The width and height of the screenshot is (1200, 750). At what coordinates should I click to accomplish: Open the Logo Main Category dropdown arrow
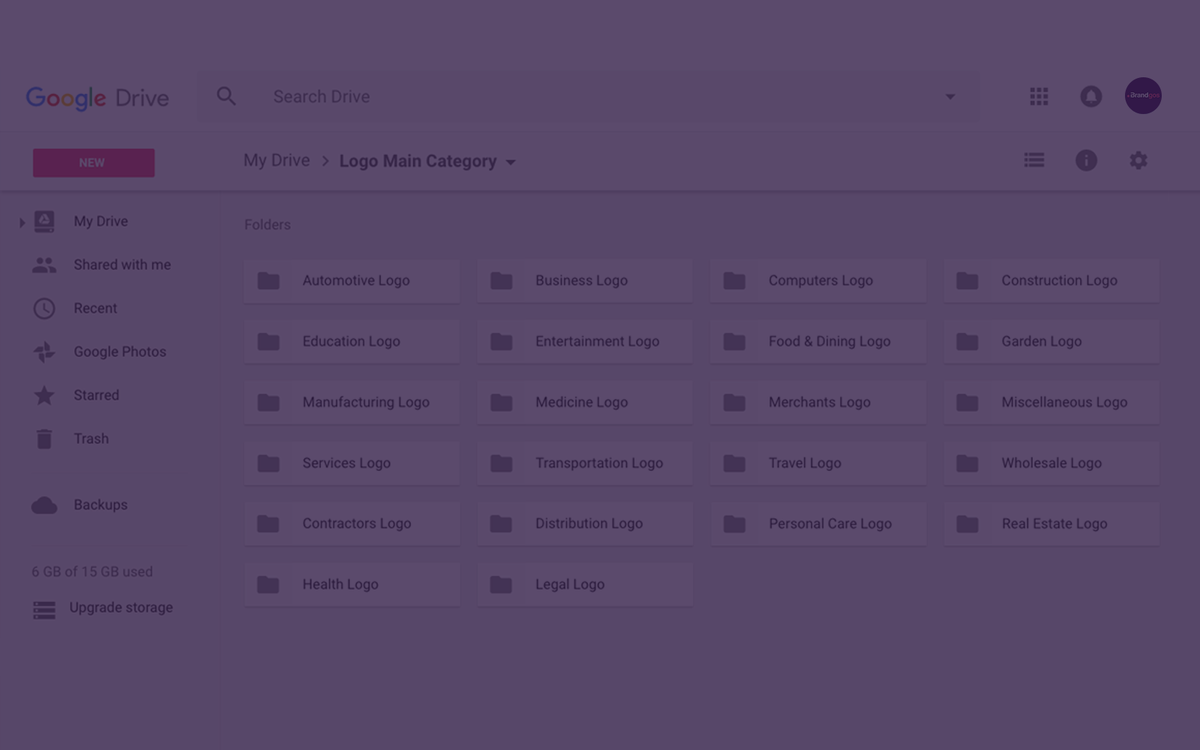pos(510,162)
